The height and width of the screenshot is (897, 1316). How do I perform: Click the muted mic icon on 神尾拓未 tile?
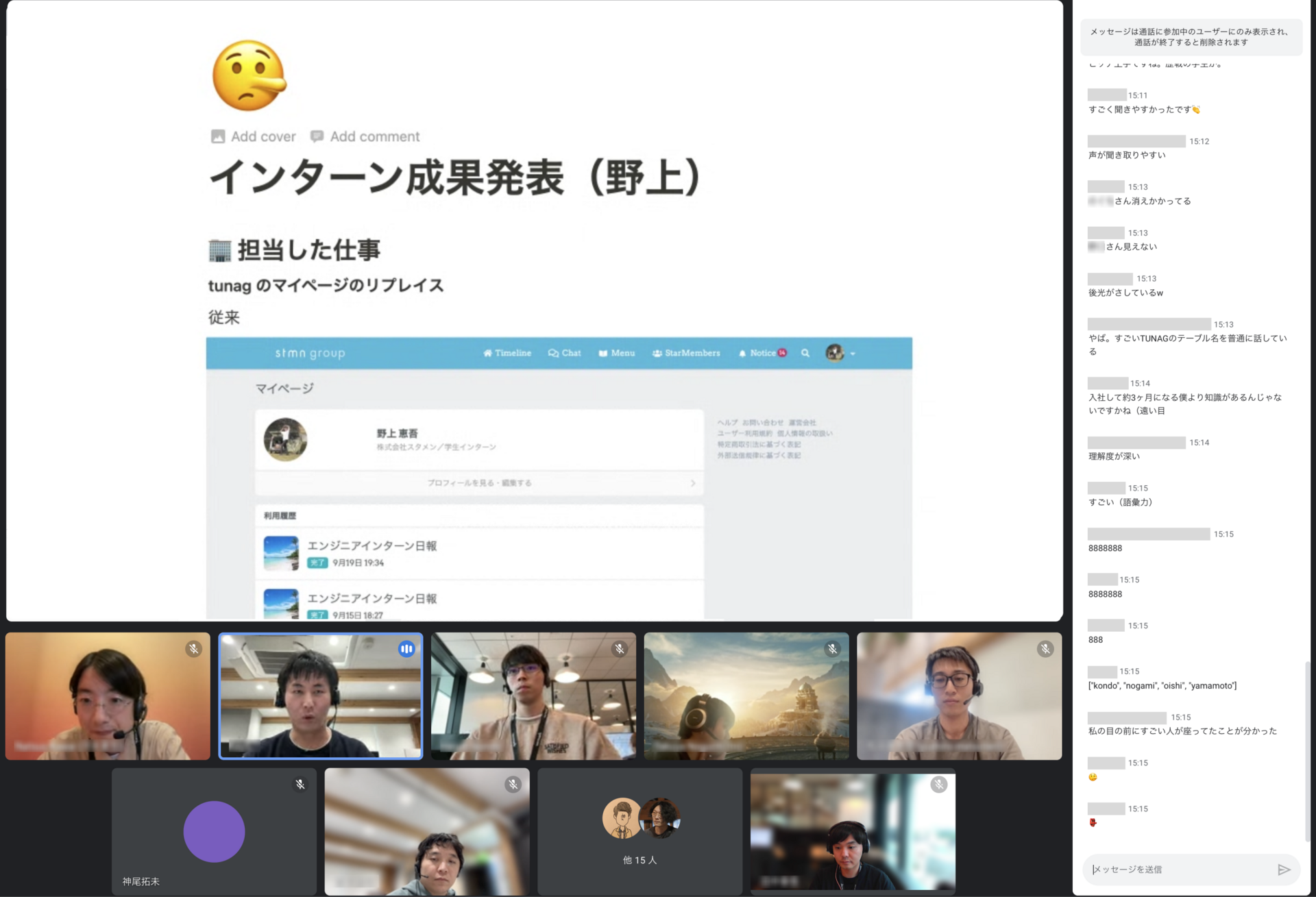click(x=300, y=784)
